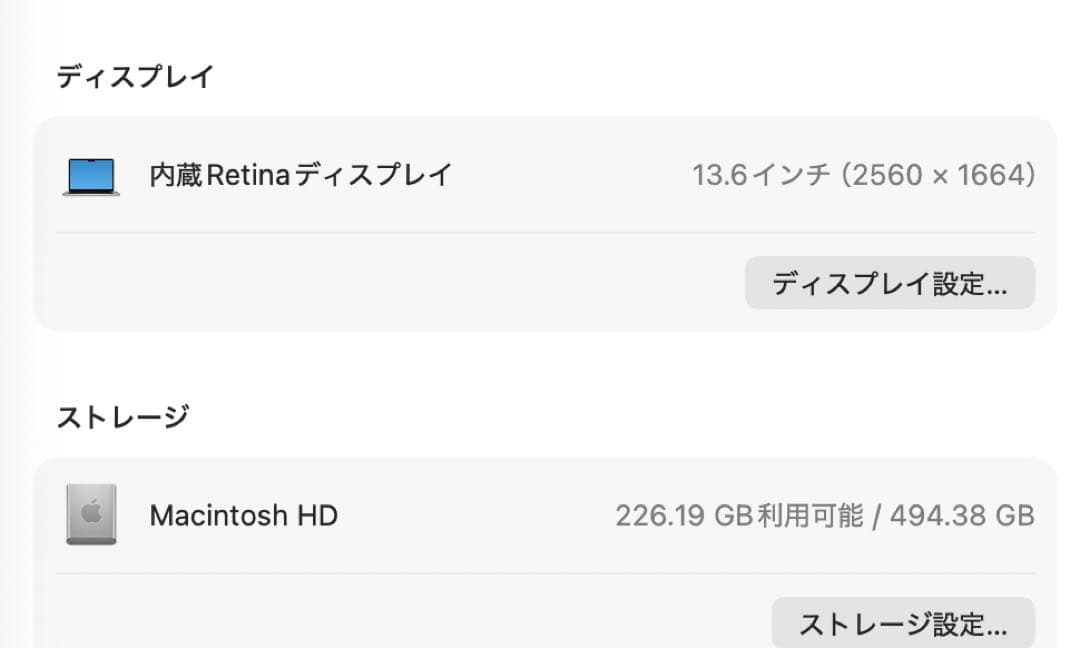Screen dimensions: 1080x648
Task: Click the 494.38 GB total capacity value
Action: click(x=960, y=515)
